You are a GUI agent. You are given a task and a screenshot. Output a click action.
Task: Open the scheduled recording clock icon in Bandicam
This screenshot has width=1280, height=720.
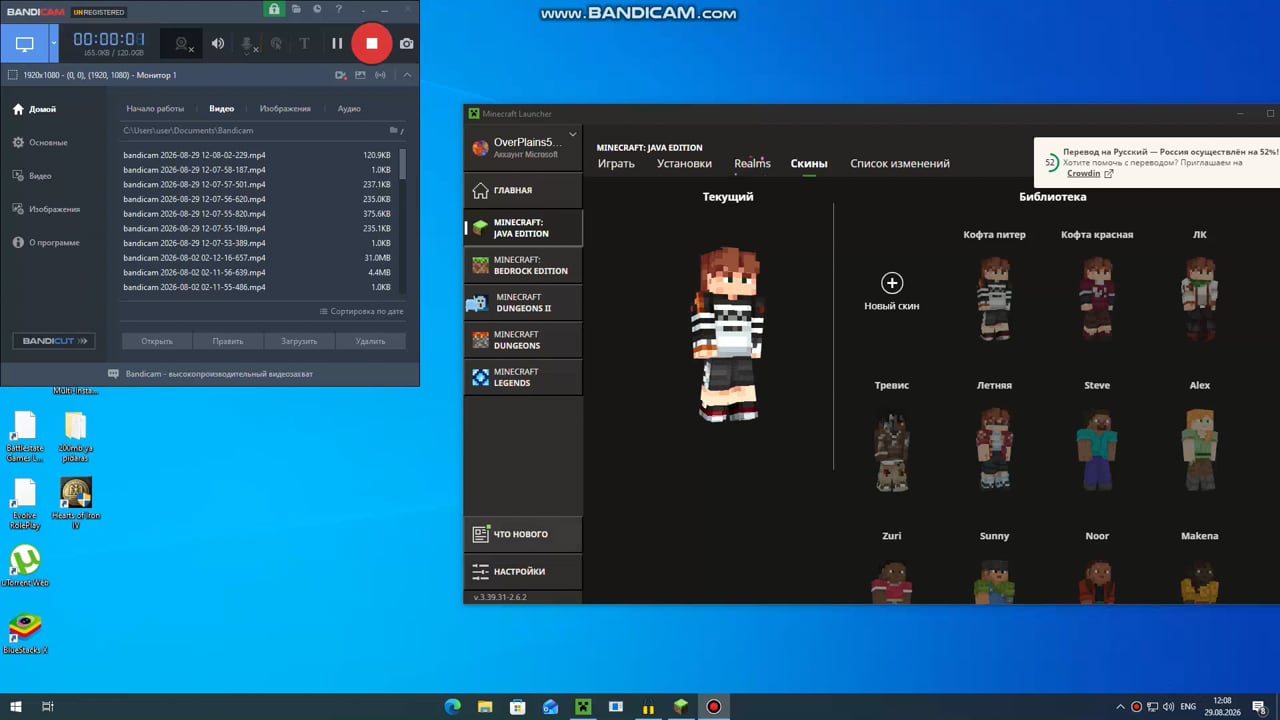[318, 9]
